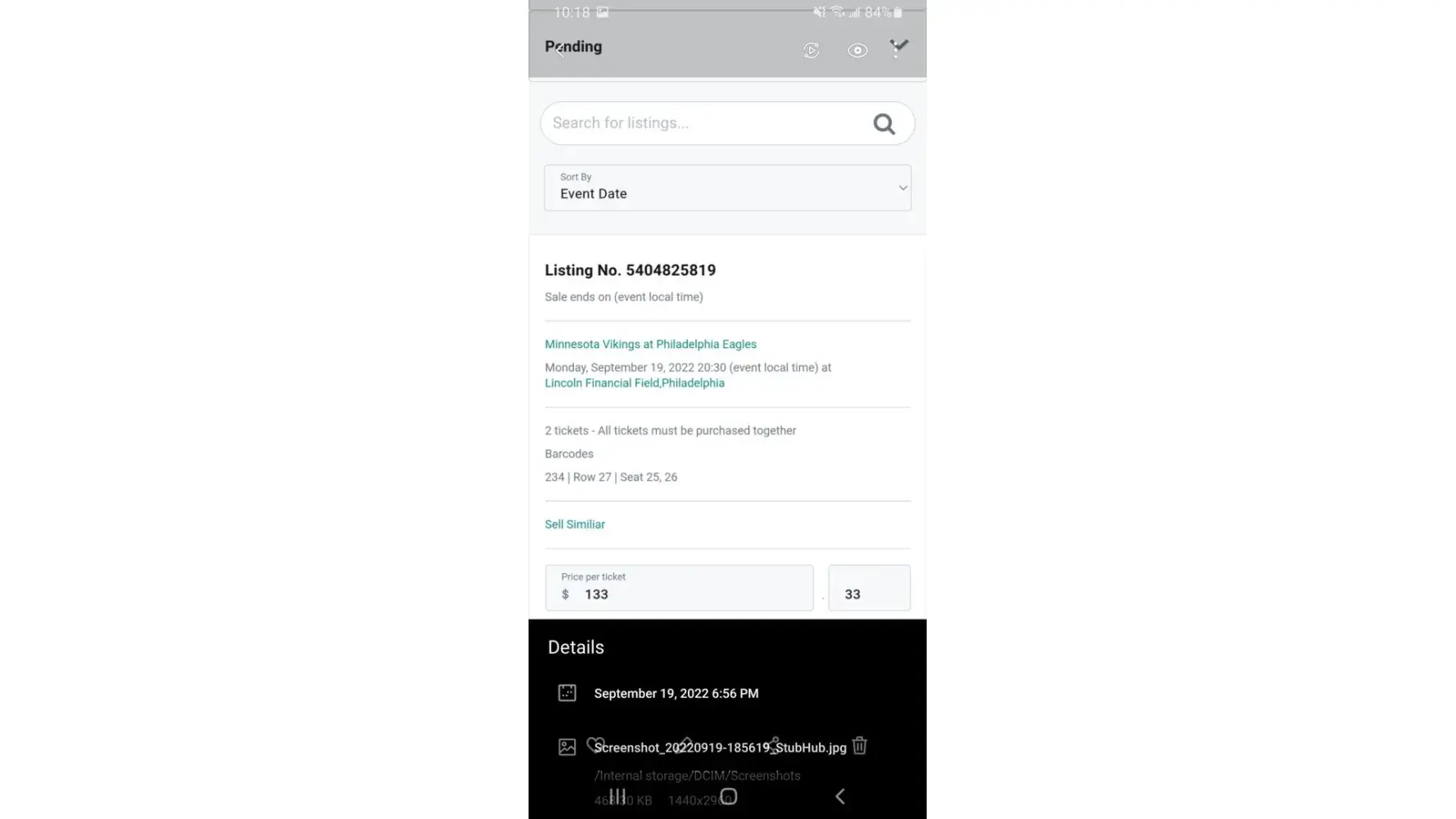Toggle the heart favorite icon
The height and width of the screenshot is (819, 1456).
(x=595, y=744)
